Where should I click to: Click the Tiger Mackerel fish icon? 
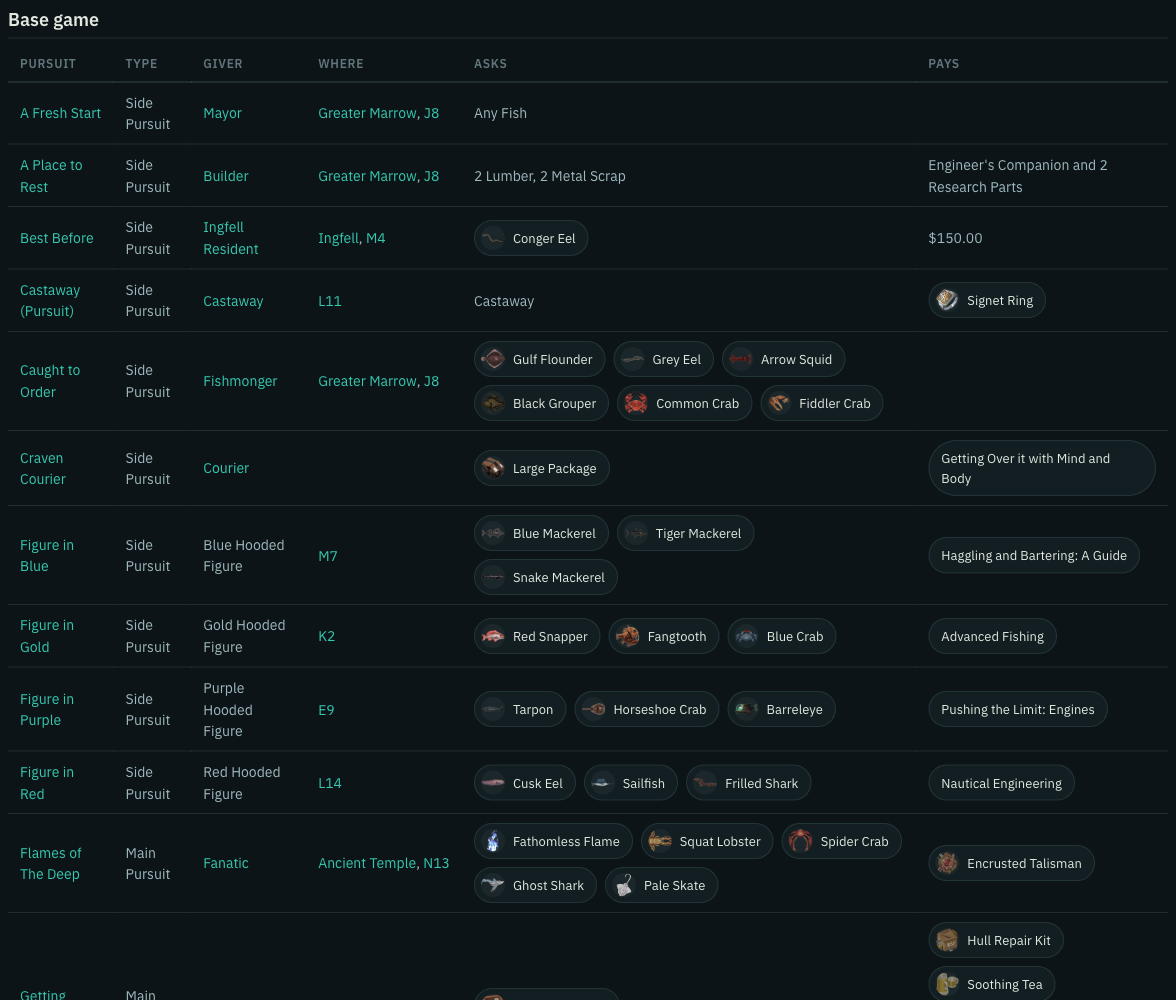(636, 533)
